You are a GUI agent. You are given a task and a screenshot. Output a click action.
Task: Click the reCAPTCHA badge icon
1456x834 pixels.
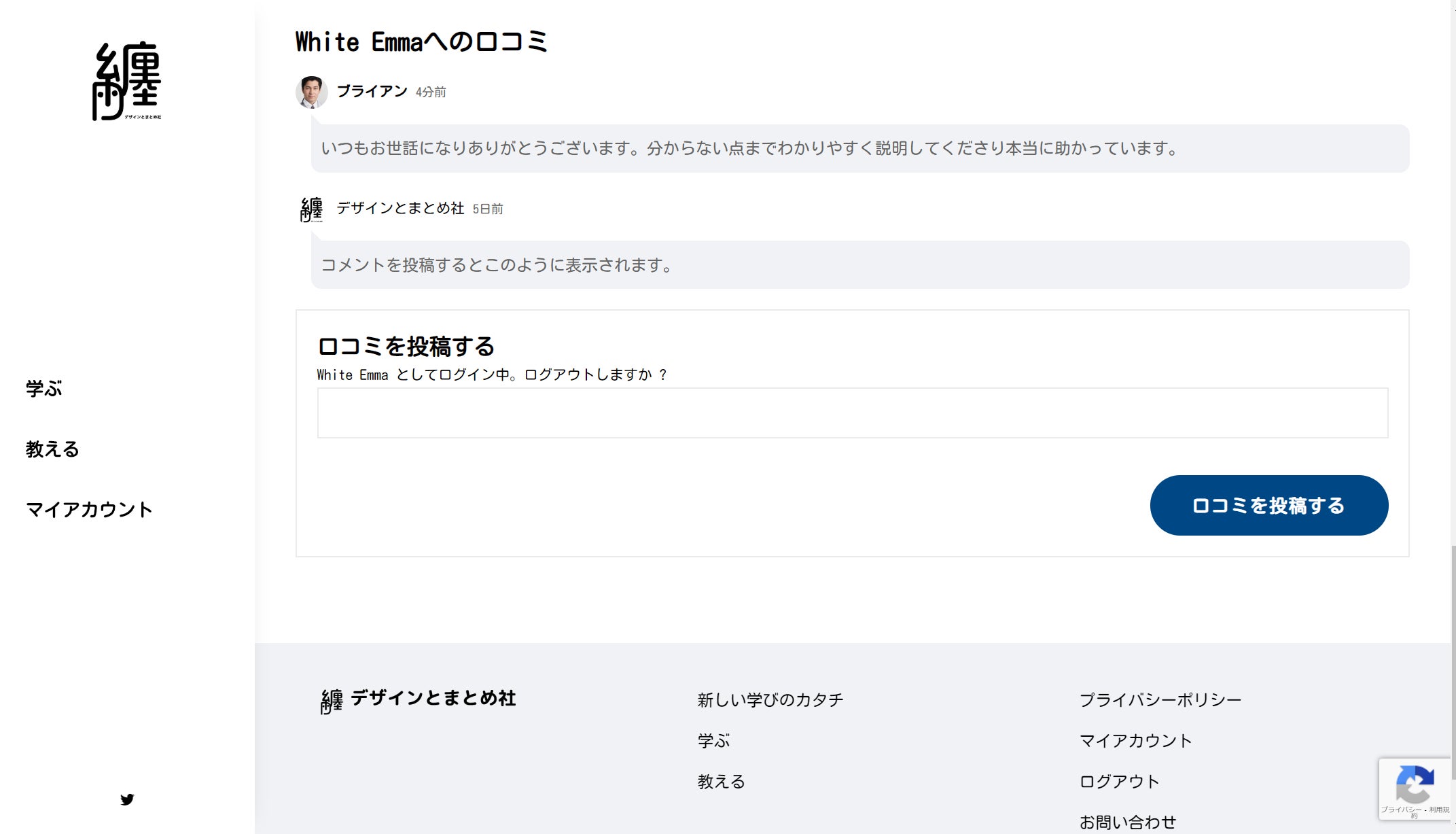pyautogui.click(x=1415, y=784)
